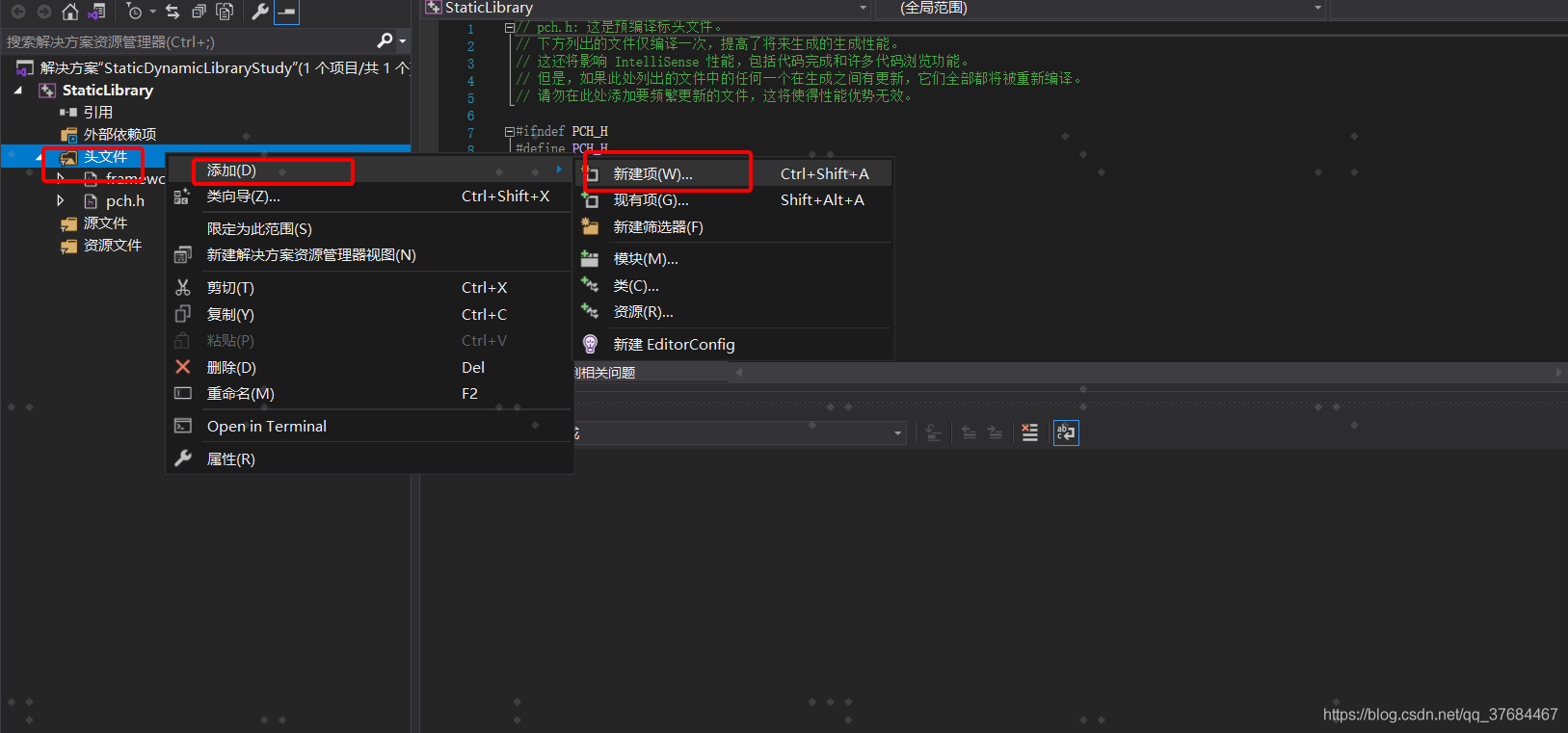Click the scissors icon beside 剪切
Image resolution: width=1568 pixels, height=733 pixels.
coord(182,288)
